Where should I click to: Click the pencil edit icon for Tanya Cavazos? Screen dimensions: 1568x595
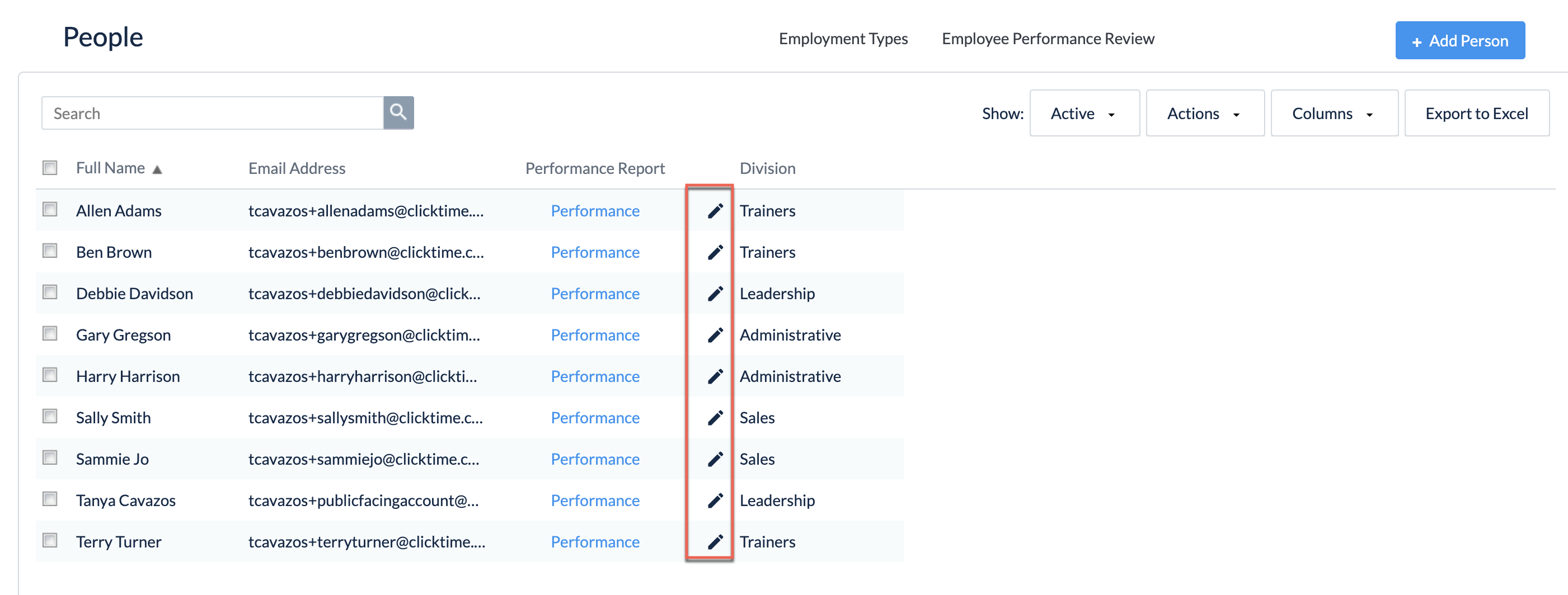715,500
